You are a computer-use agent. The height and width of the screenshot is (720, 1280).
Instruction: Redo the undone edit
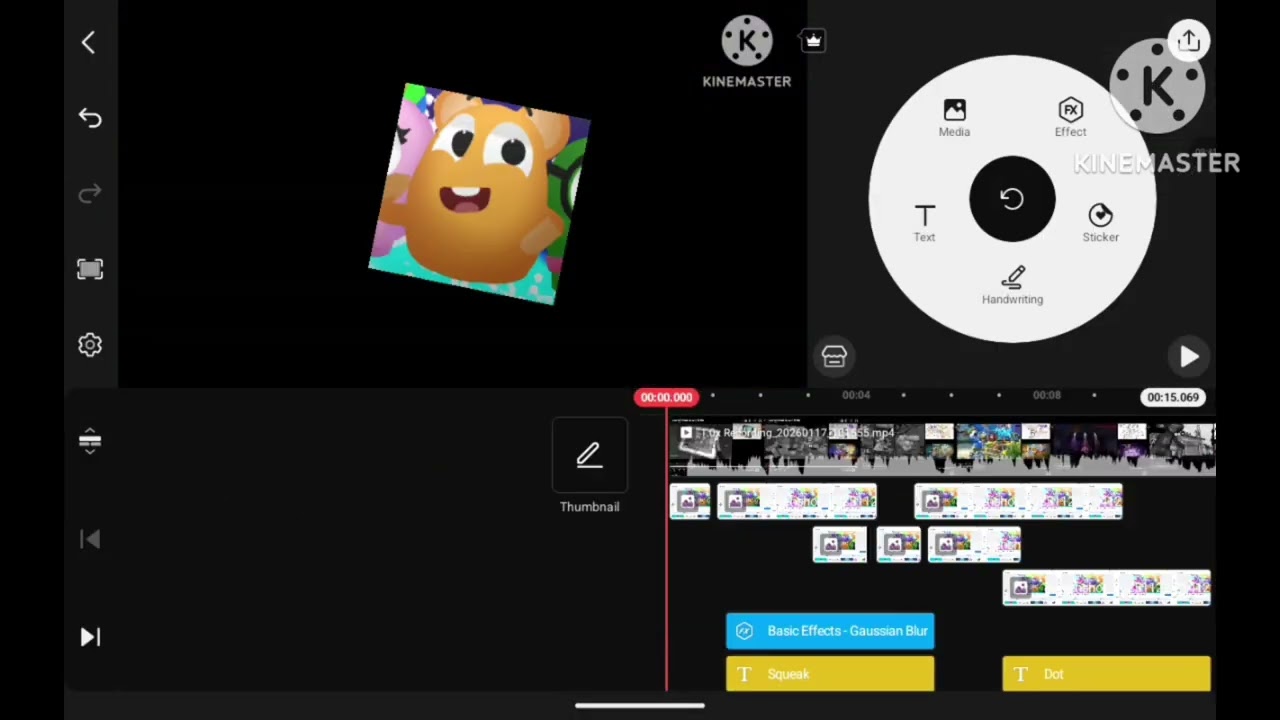click(x=90, y=193)
